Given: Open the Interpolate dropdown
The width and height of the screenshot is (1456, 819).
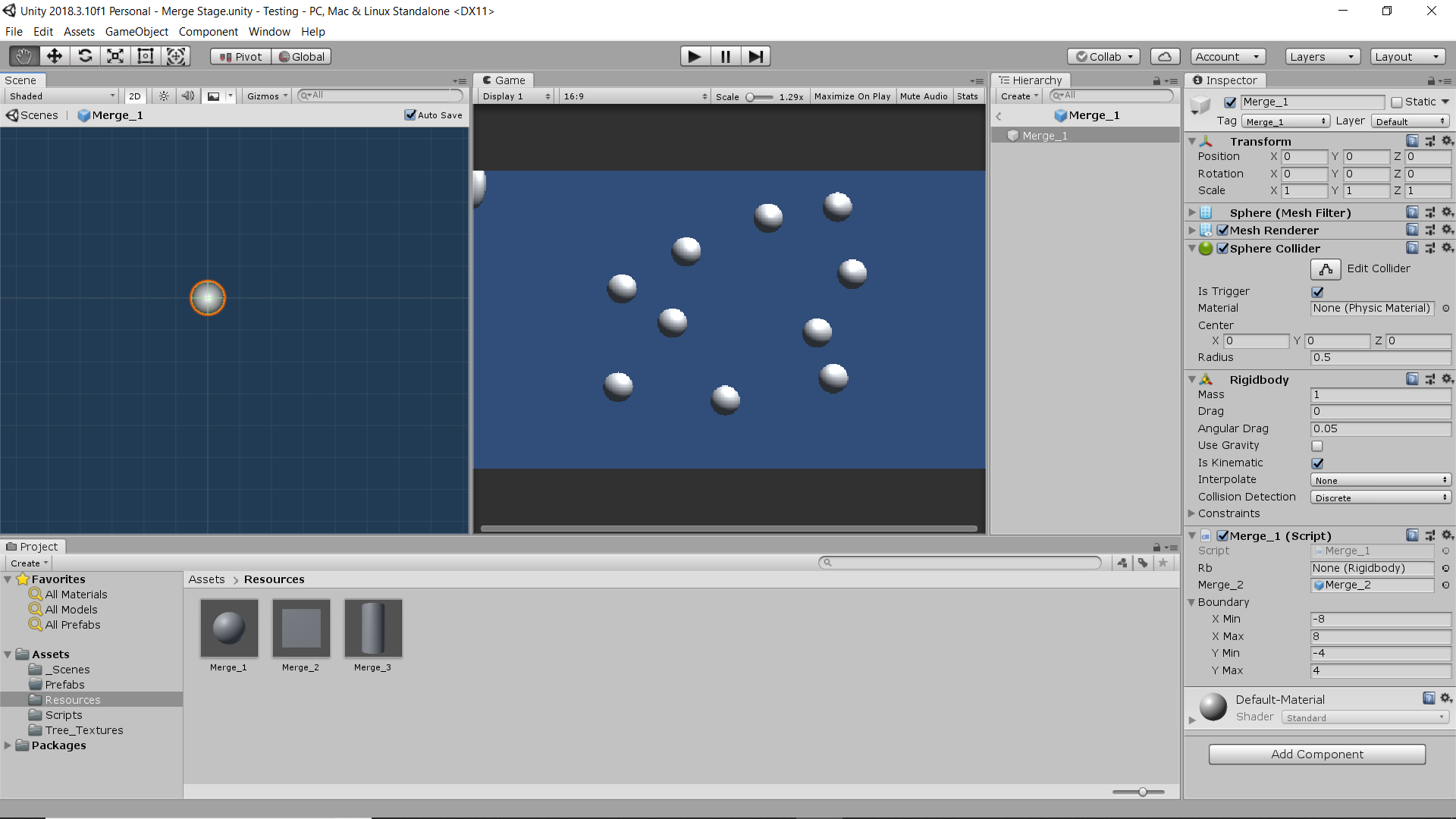Looking at the screenshot, I should coord(1379,479).
